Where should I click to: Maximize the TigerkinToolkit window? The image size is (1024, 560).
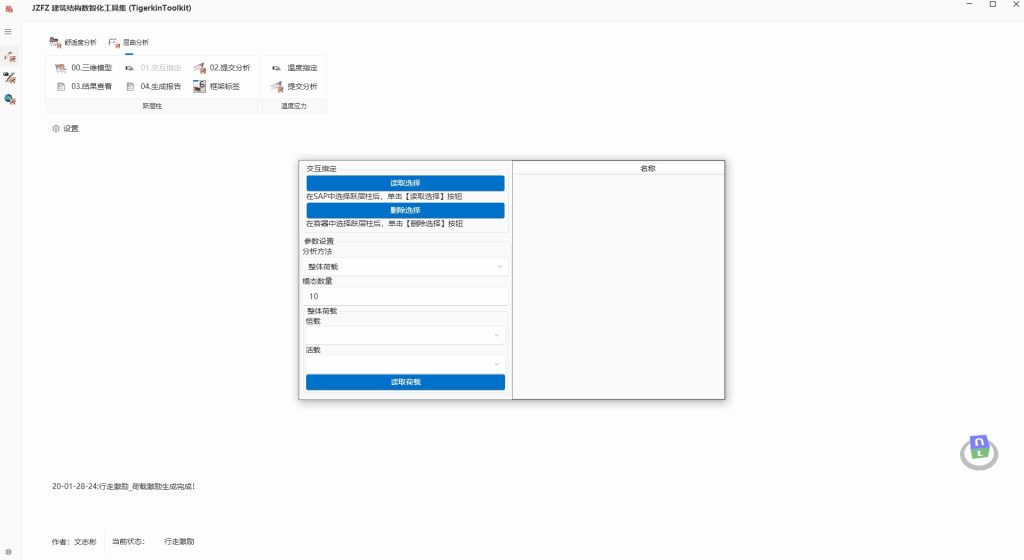coord(993,5)
